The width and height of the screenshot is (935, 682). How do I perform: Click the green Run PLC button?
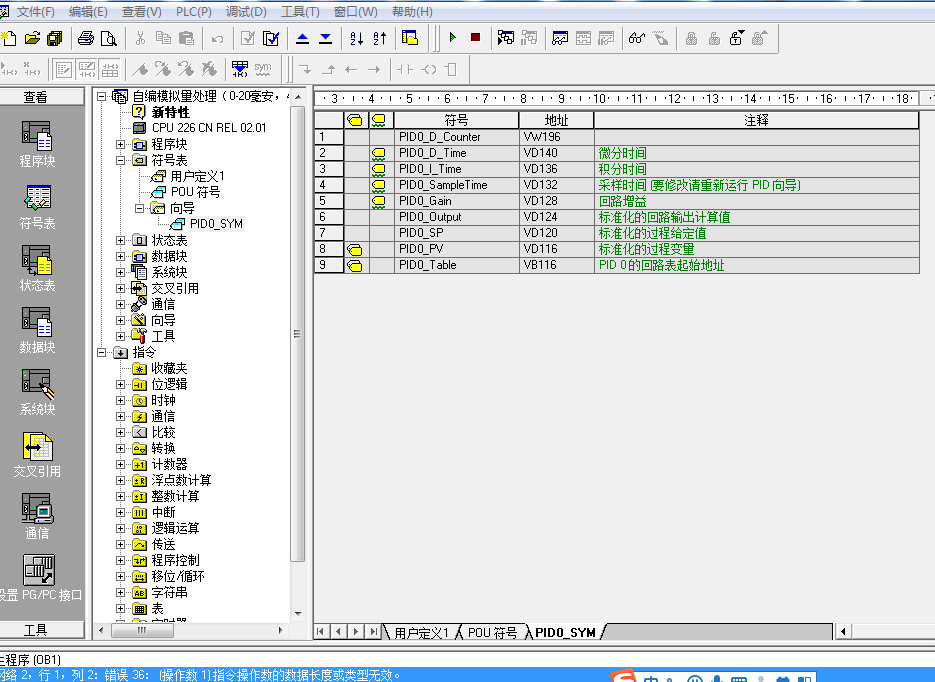[453, 38]
